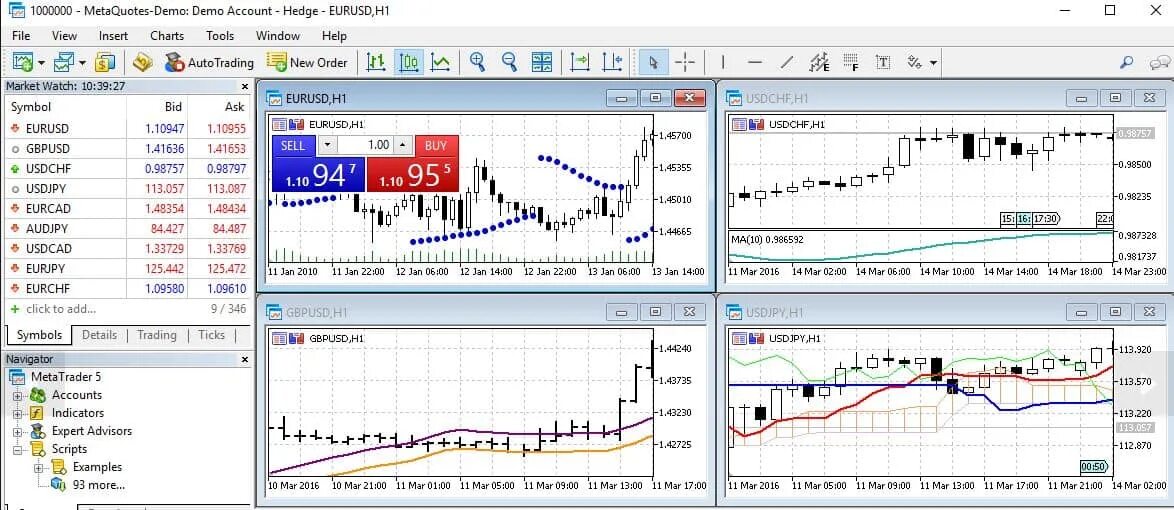1174x510 pixels.
Task: Select the equidistant channel tool
Action: (x=820, y=62)
